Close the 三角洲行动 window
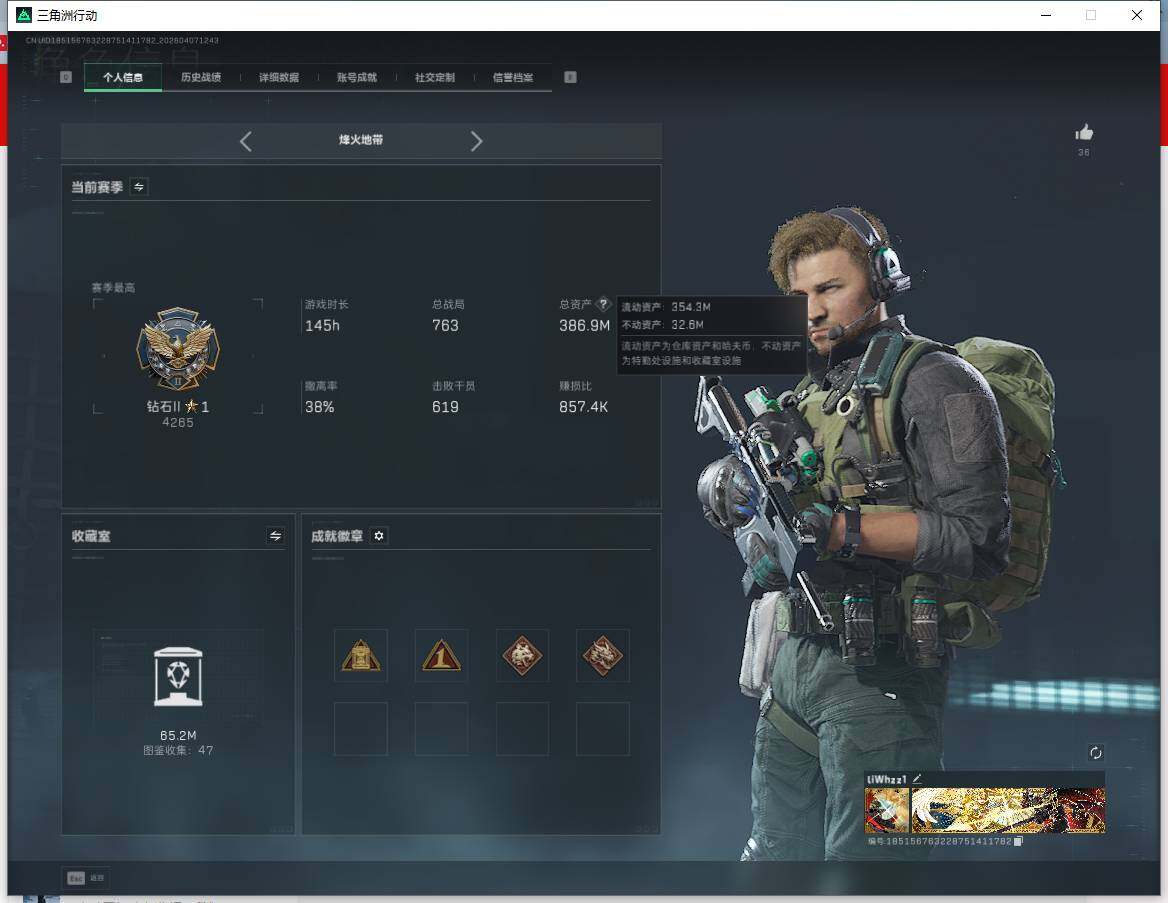 click(1137, 15)
